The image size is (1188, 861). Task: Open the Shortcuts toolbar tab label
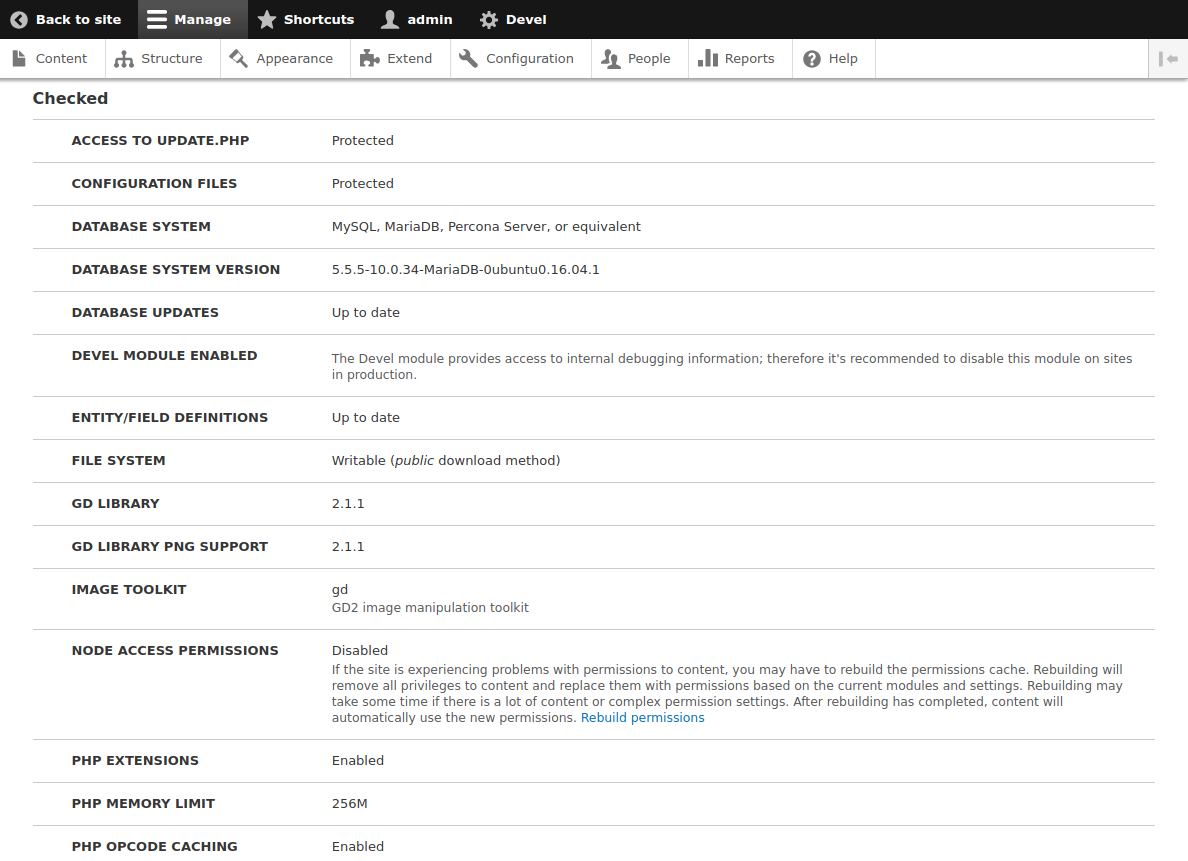(319, 20)
